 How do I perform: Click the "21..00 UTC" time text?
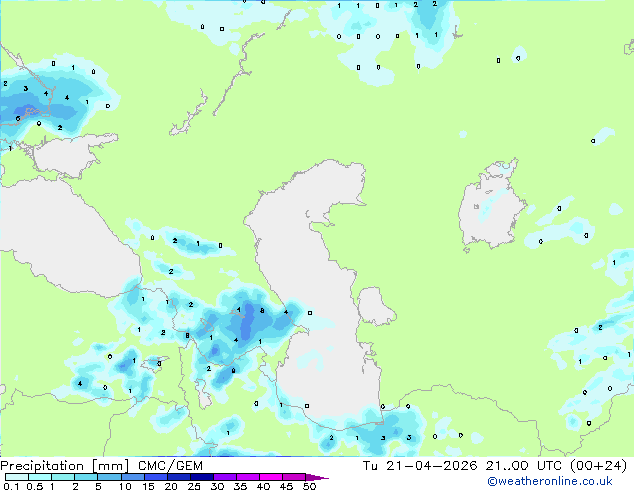(x=524, y=466)
